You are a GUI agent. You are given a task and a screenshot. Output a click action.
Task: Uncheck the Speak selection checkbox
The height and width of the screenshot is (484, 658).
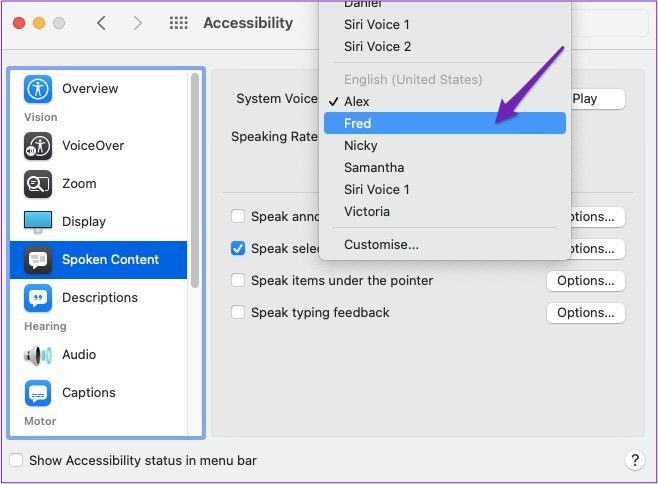coord(238,249)
